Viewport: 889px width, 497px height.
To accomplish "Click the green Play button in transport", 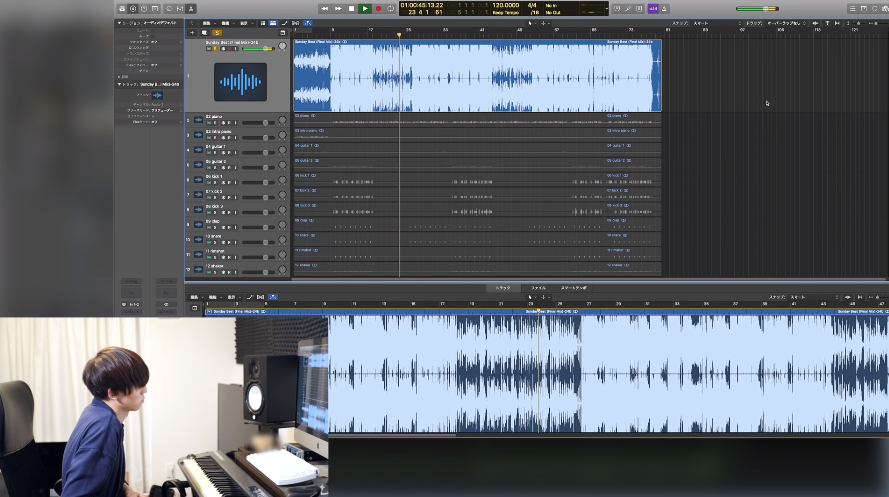I will 365,8.
